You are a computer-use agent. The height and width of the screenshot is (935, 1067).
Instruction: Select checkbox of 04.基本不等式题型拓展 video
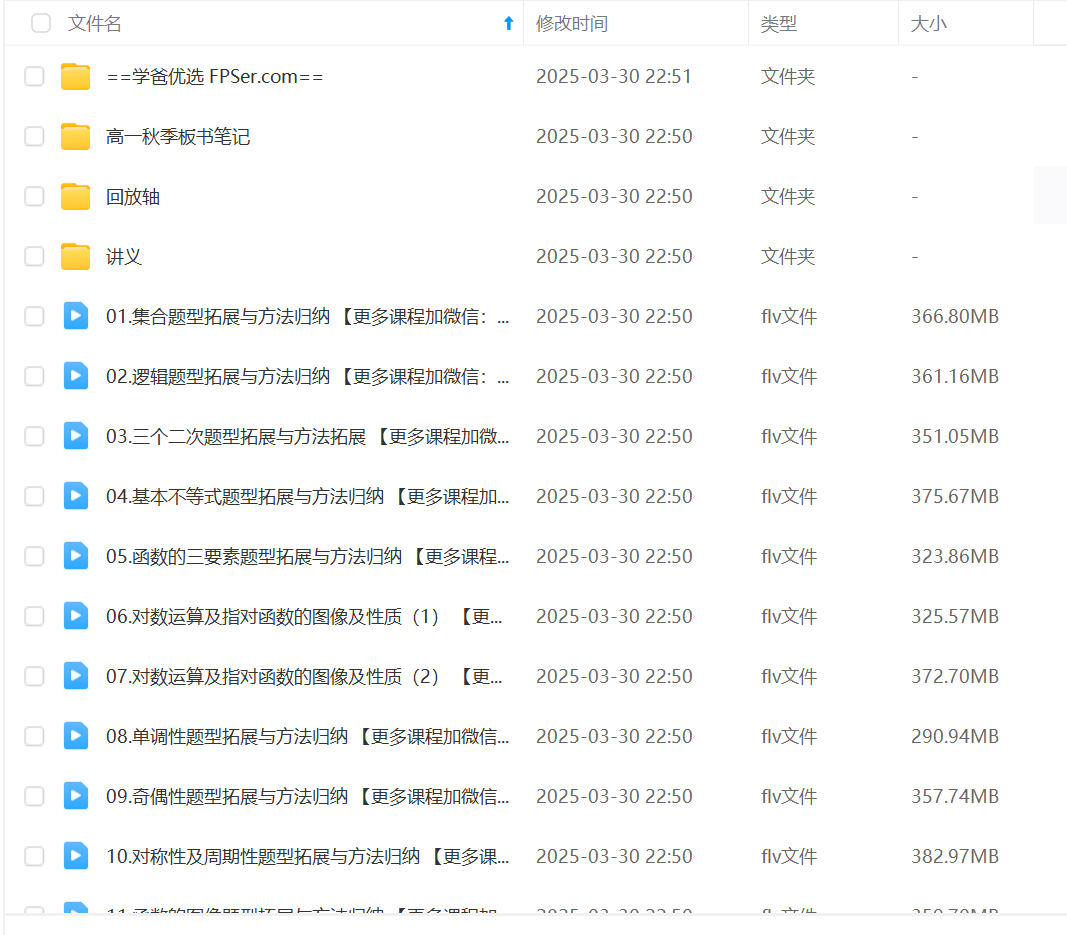[34, 496]
